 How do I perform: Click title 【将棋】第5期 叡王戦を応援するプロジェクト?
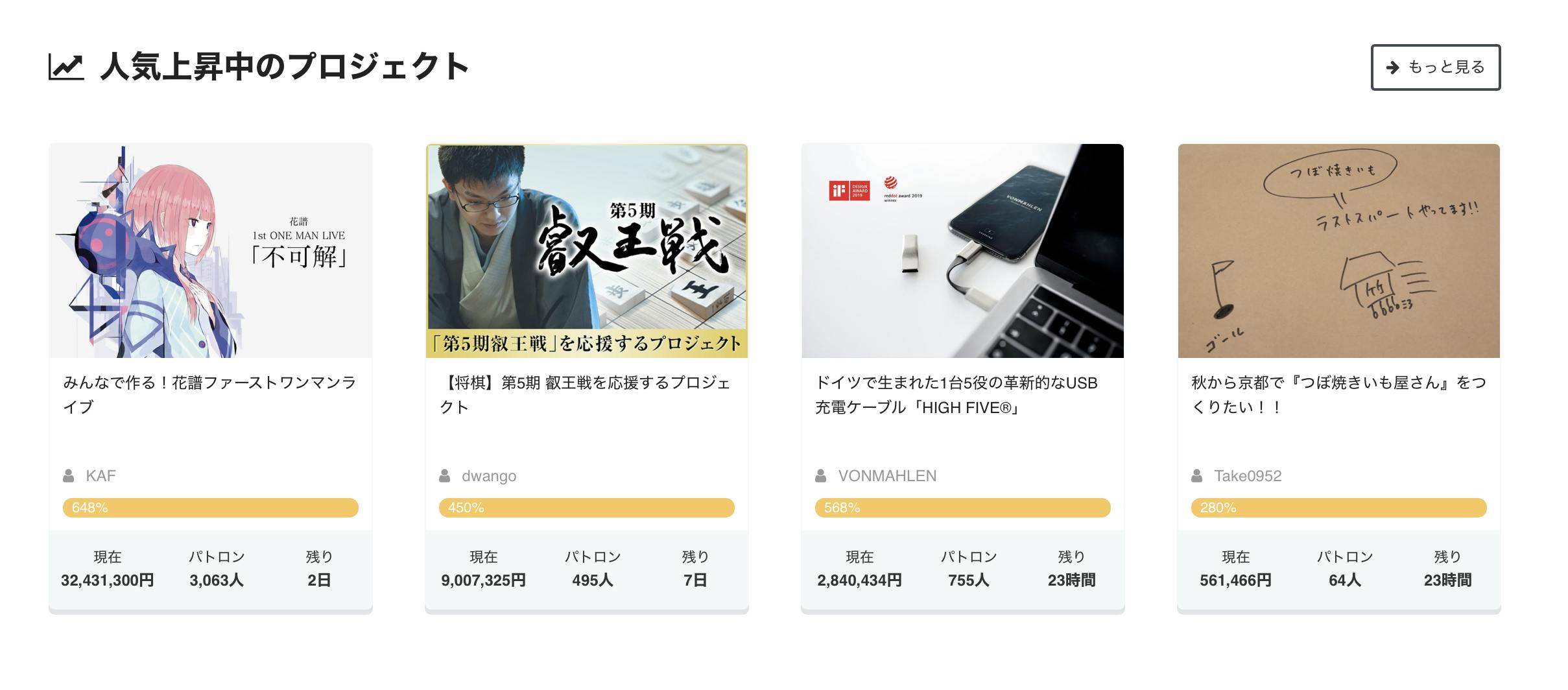click(585, 395)
